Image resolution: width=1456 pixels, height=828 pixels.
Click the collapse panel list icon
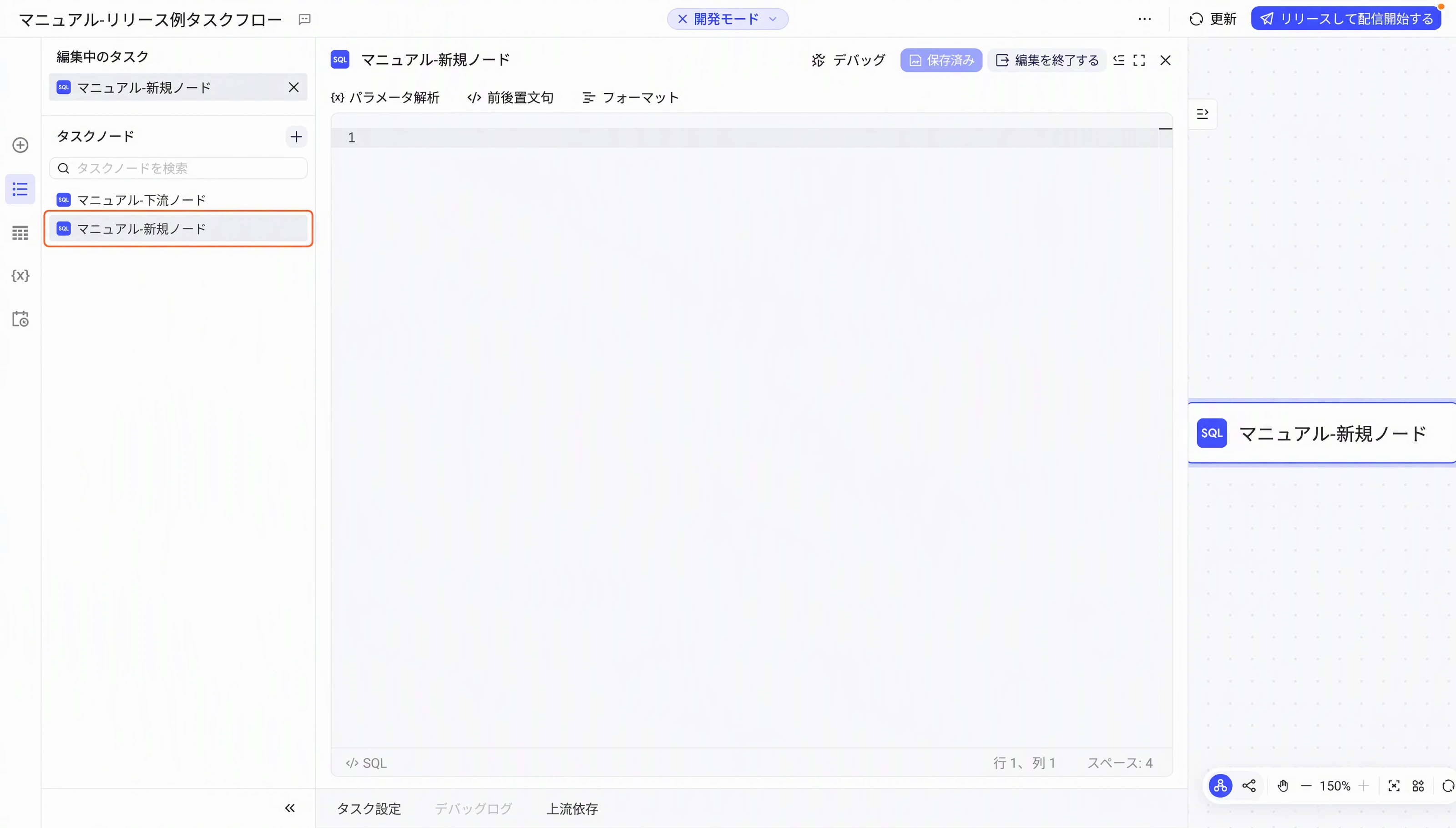tap(1118, 60)
